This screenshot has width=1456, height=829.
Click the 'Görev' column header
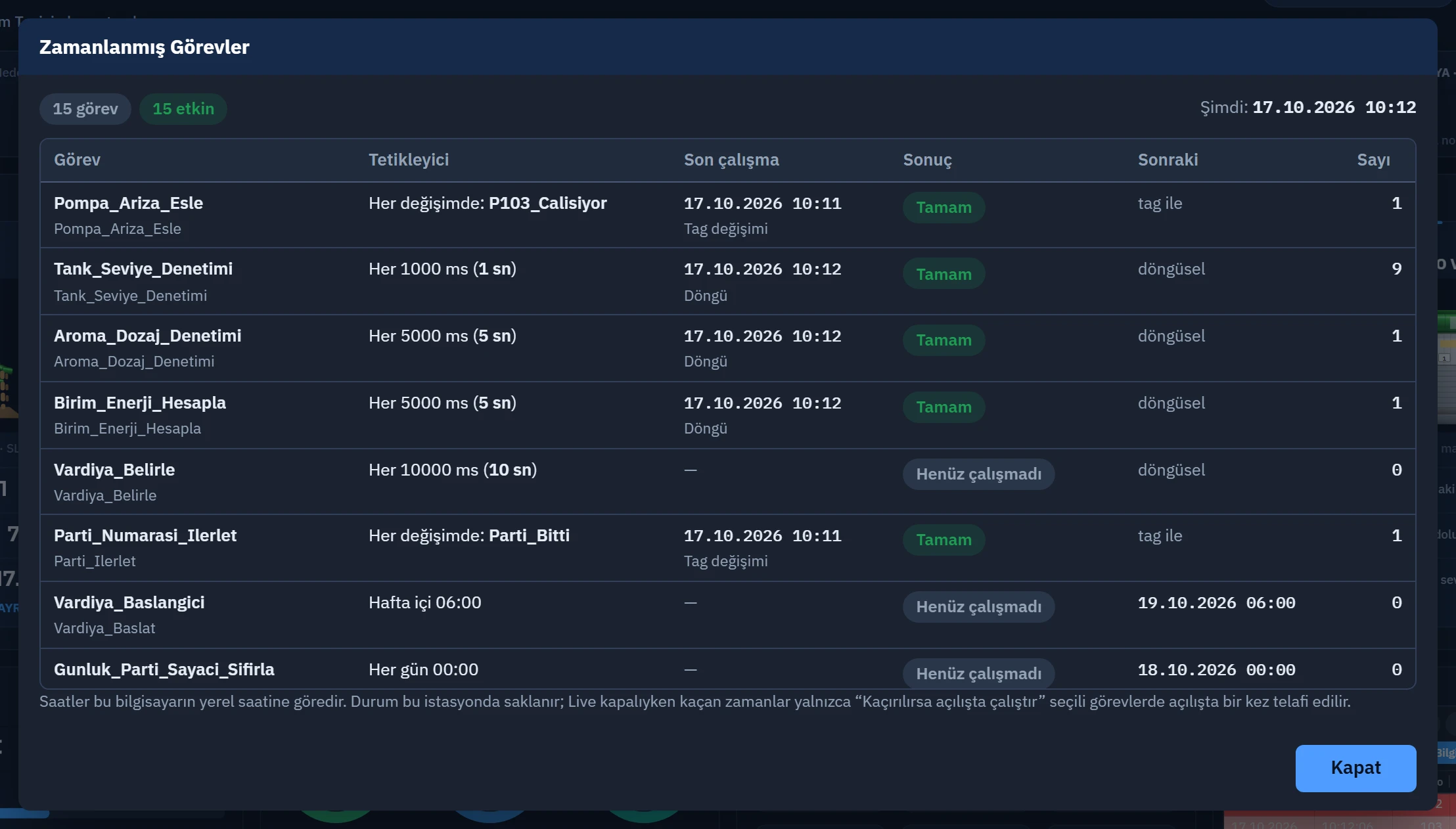click(x=77, y=160)
